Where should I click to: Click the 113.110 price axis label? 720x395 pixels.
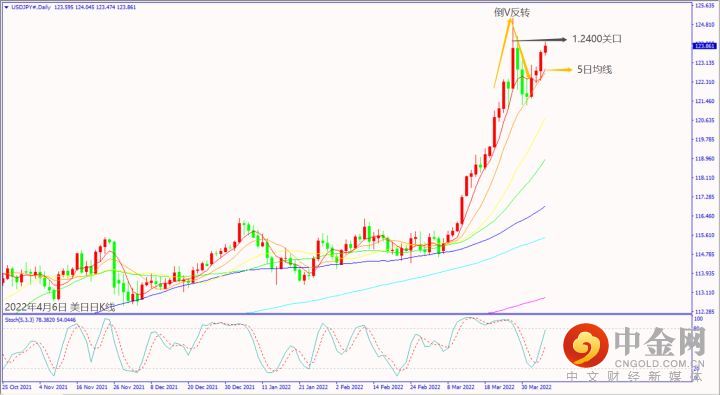pyautogui.click(x=705, y=293)
